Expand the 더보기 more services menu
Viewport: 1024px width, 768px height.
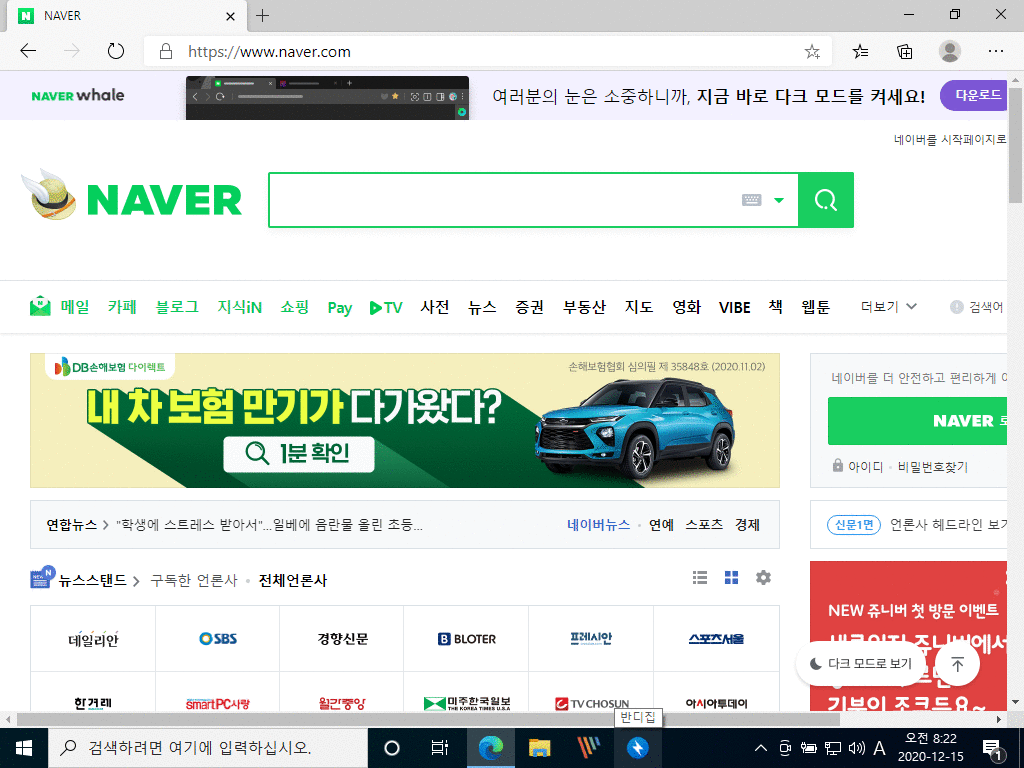point(888,306)
